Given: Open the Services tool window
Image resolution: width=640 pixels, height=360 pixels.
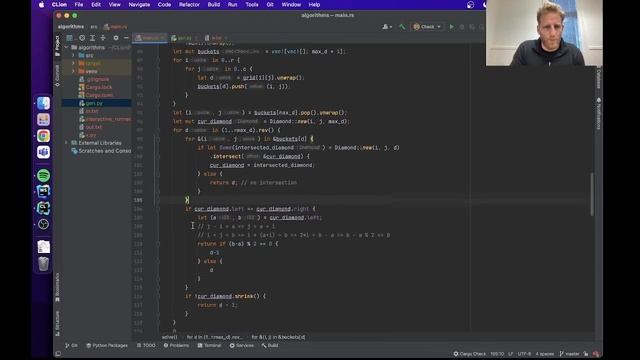Looking at the screenshot, I should click(x=242, y=345).
